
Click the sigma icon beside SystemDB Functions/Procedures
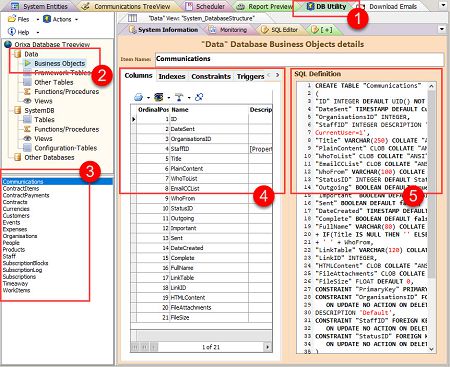28,129
